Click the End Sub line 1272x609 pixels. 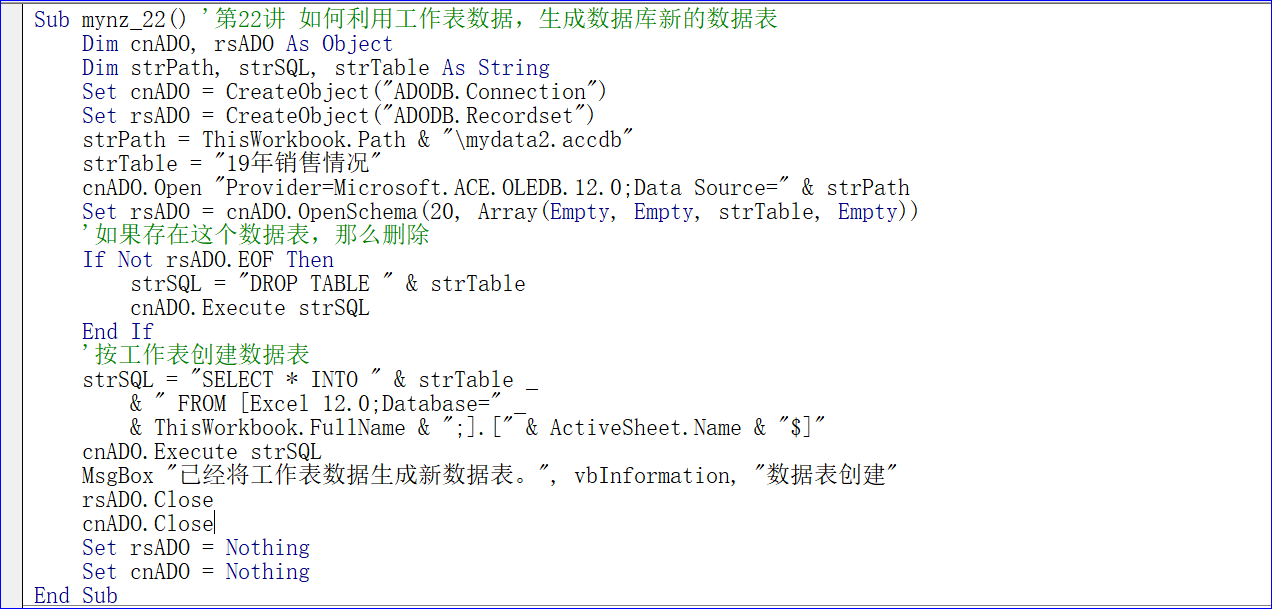(x=75, y=596)
